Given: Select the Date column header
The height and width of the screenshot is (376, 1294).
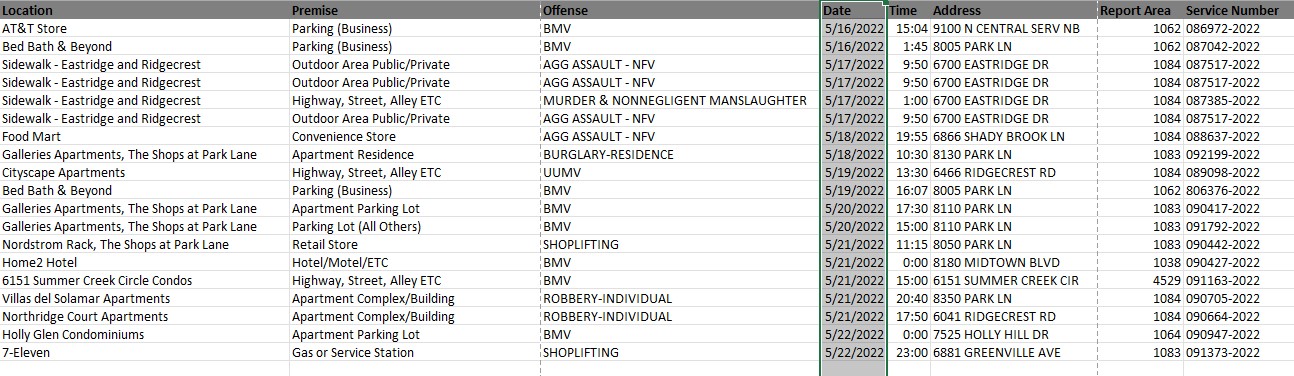Looking at the screenshot, I should (853, 10).
